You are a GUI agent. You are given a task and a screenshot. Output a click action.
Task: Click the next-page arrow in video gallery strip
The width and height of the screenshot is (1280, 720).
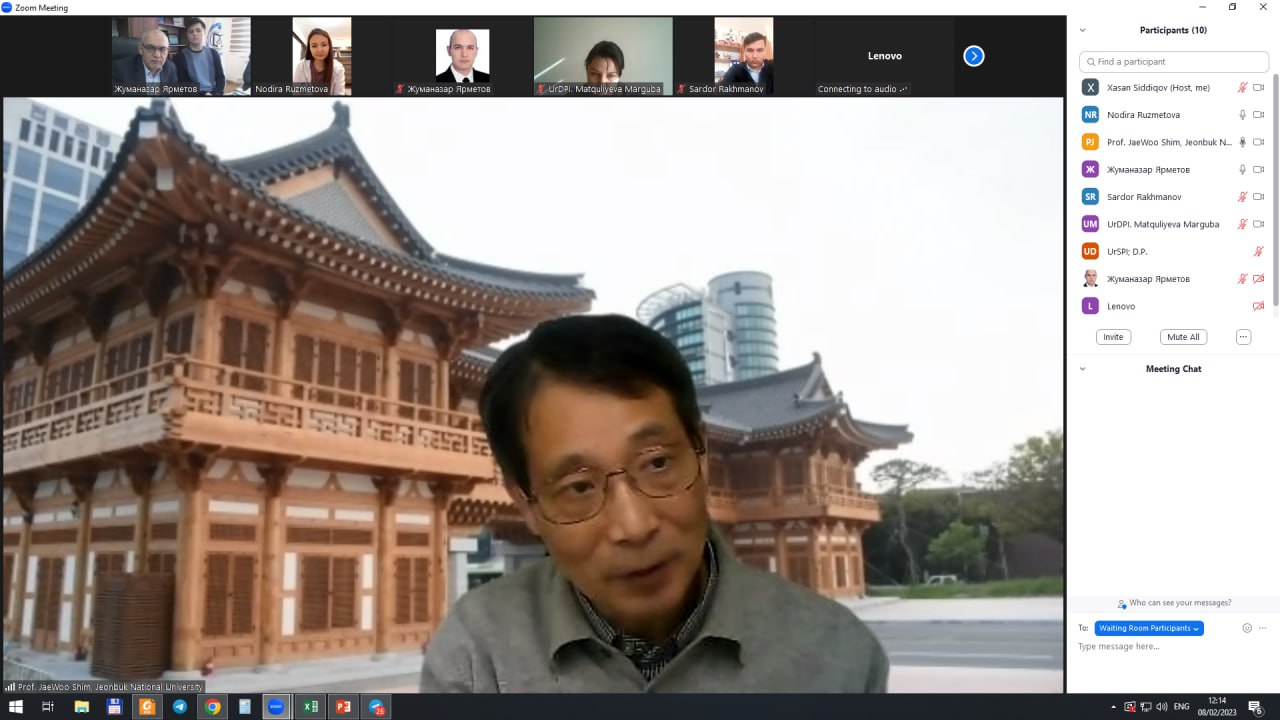974,56
